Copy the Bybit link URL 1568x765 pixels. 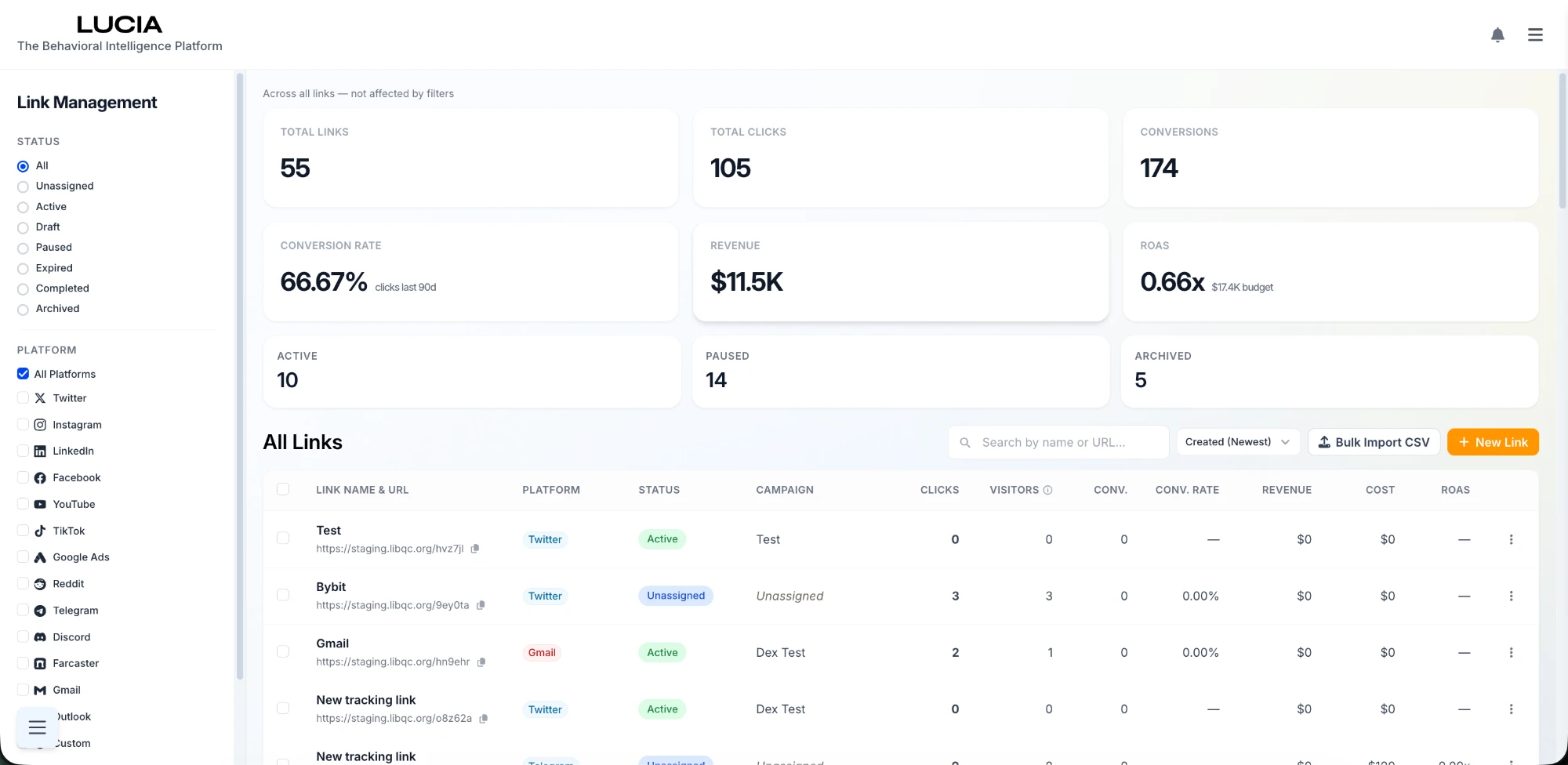tap(481, 605)
